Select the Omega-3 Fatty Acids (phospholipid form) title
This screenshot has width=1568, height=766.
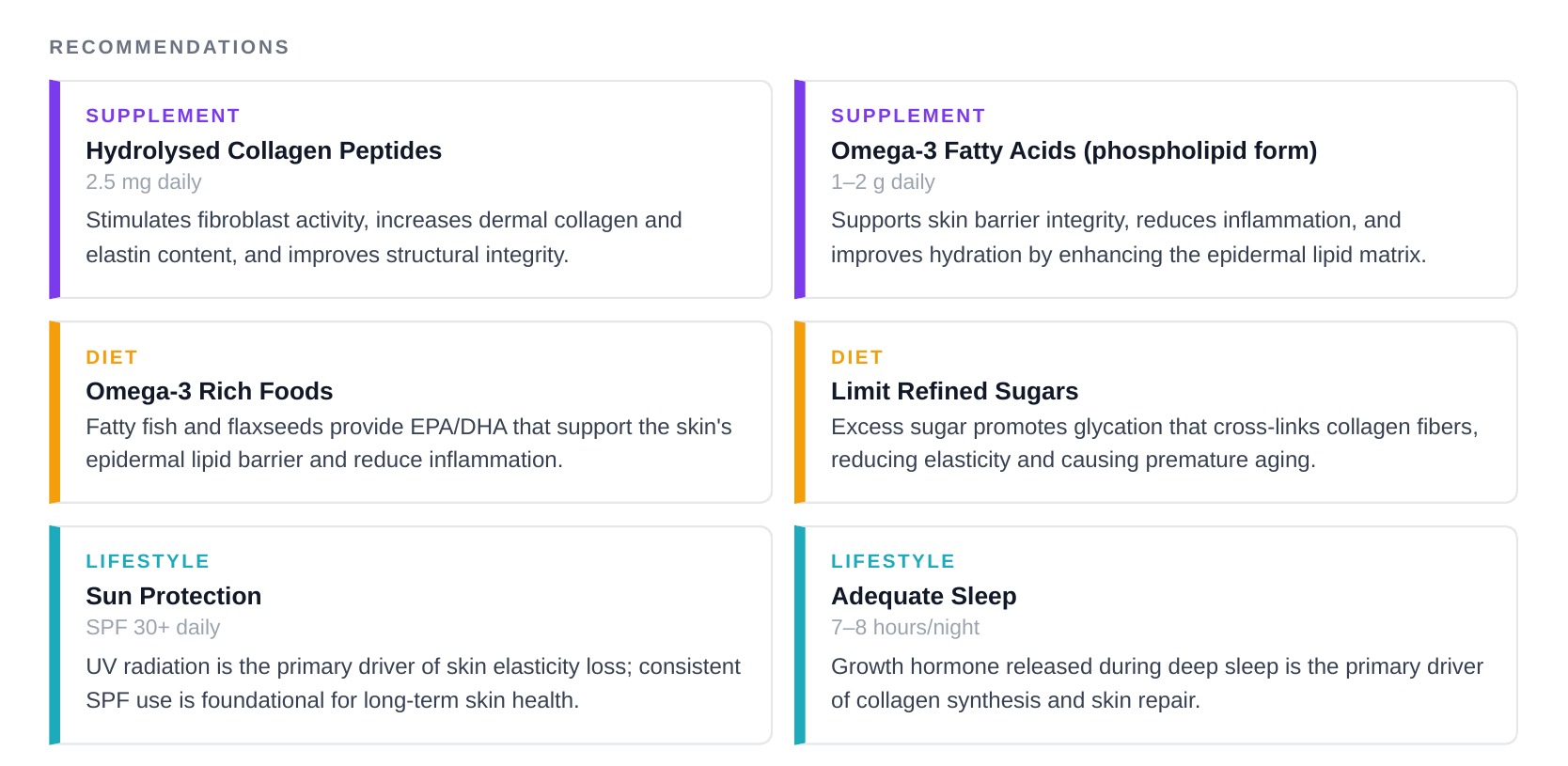tap(1074, 150)
